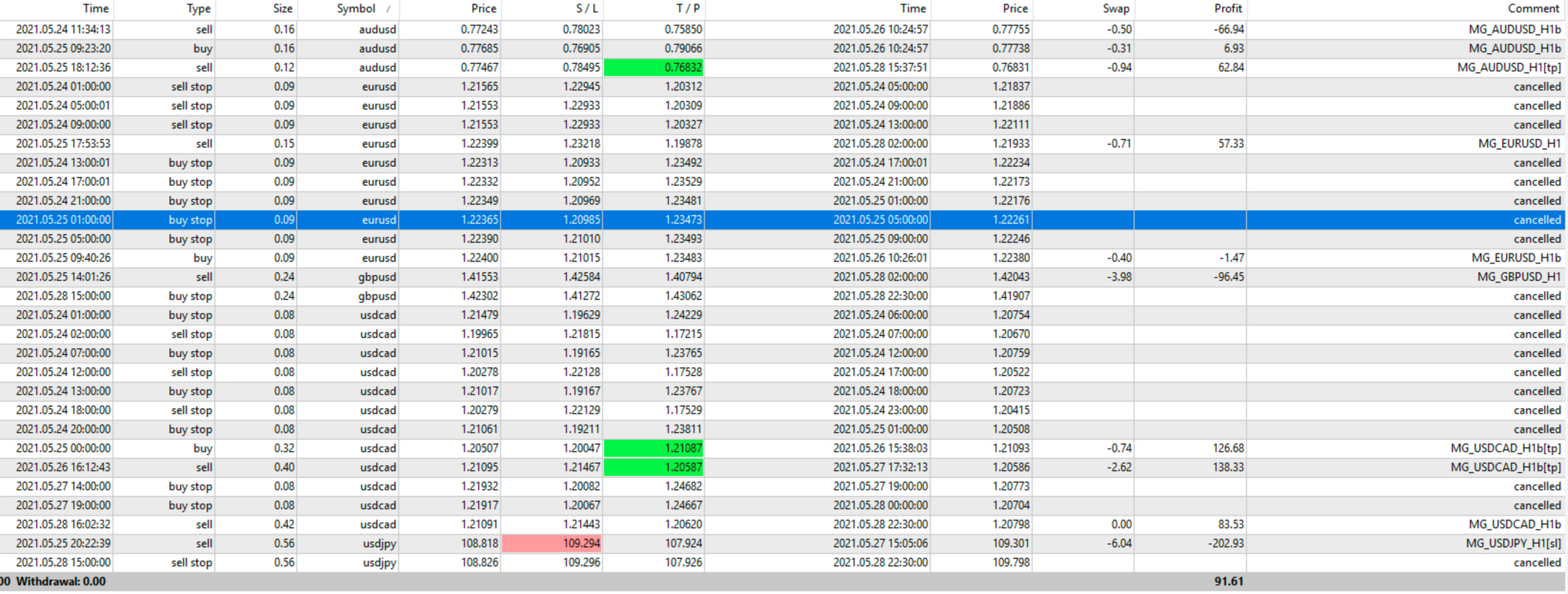Sort by the T / P column header

tap(687, 9)
